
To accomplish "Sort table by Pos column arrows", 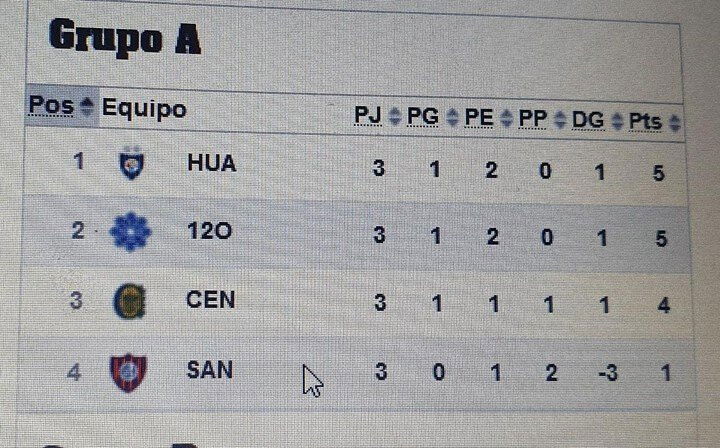I will point(86,106).
